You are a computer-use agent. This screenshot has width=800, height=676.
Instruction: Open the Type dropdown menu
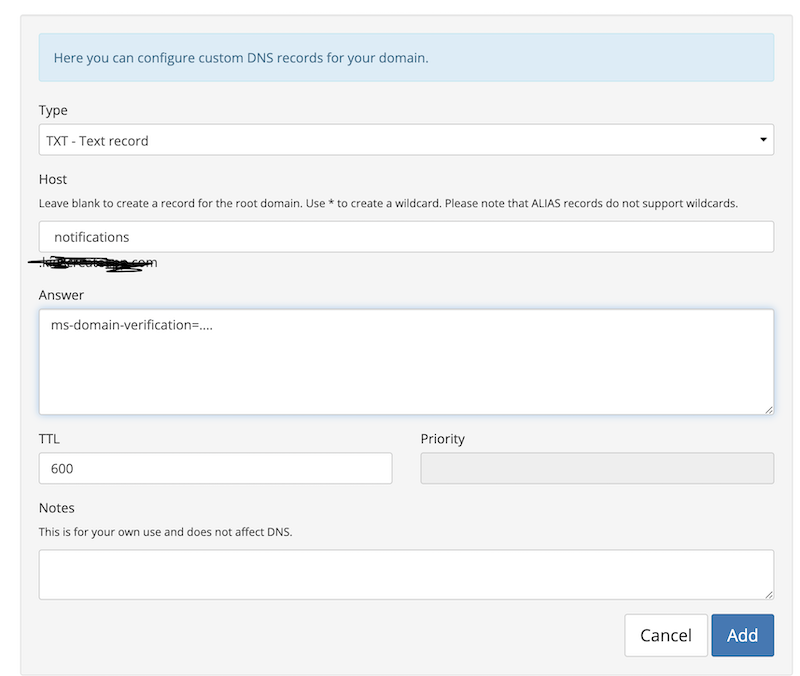pos(405,140)
